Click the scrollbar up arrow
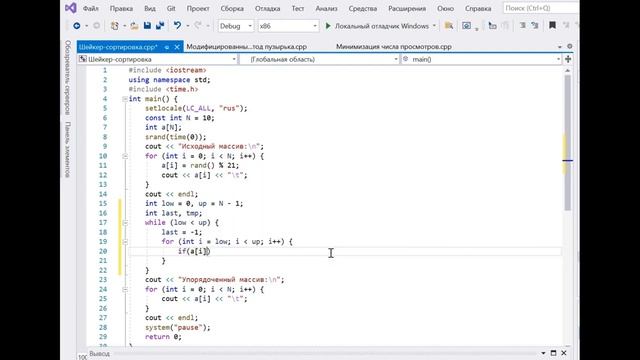Screen dimensions: 640x360 coord(567,71)
